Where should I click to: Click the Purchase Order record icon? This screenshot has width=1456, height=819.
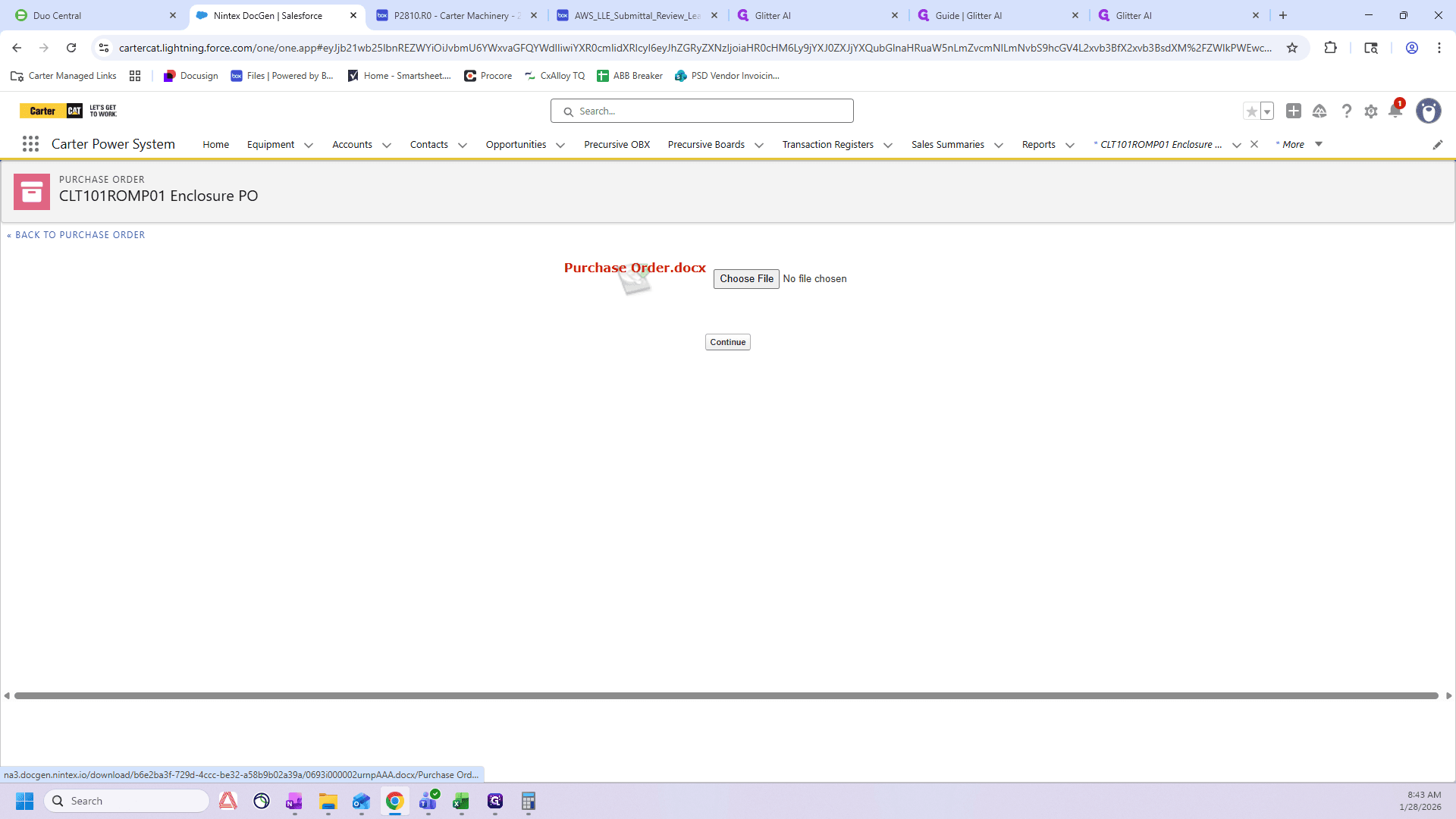[x=32, y=192]
